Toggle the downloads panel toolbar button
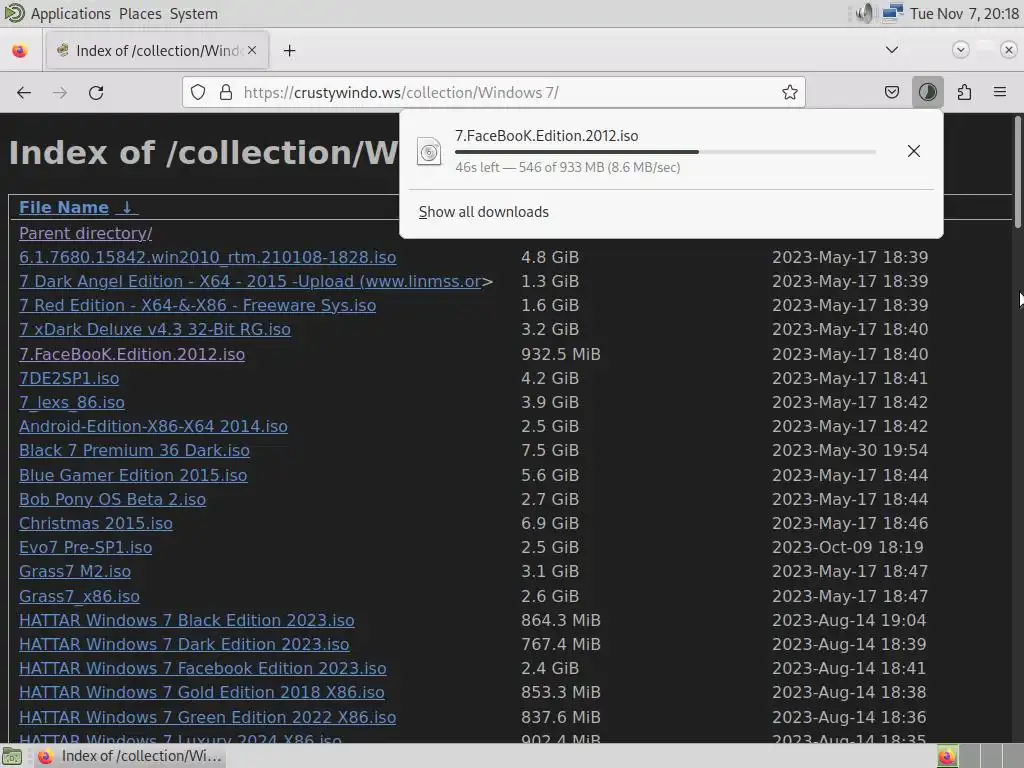The width and height of the screenshot is (1024, 768). [927, 93]
